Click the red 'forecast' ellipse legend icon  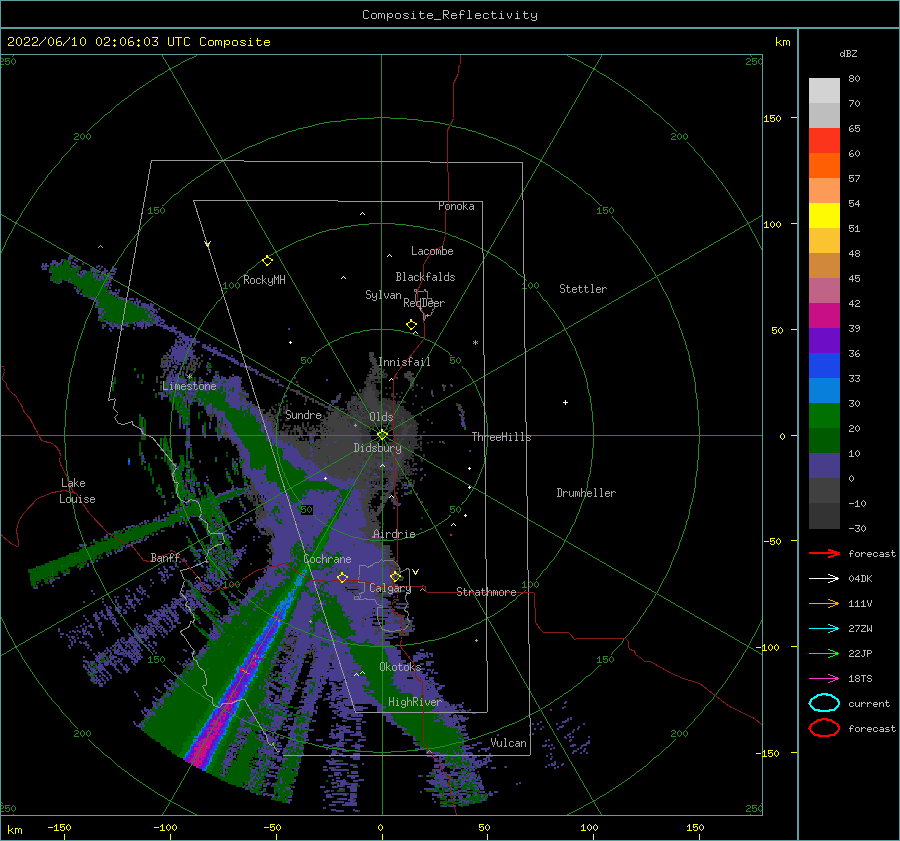pos(824,728)
